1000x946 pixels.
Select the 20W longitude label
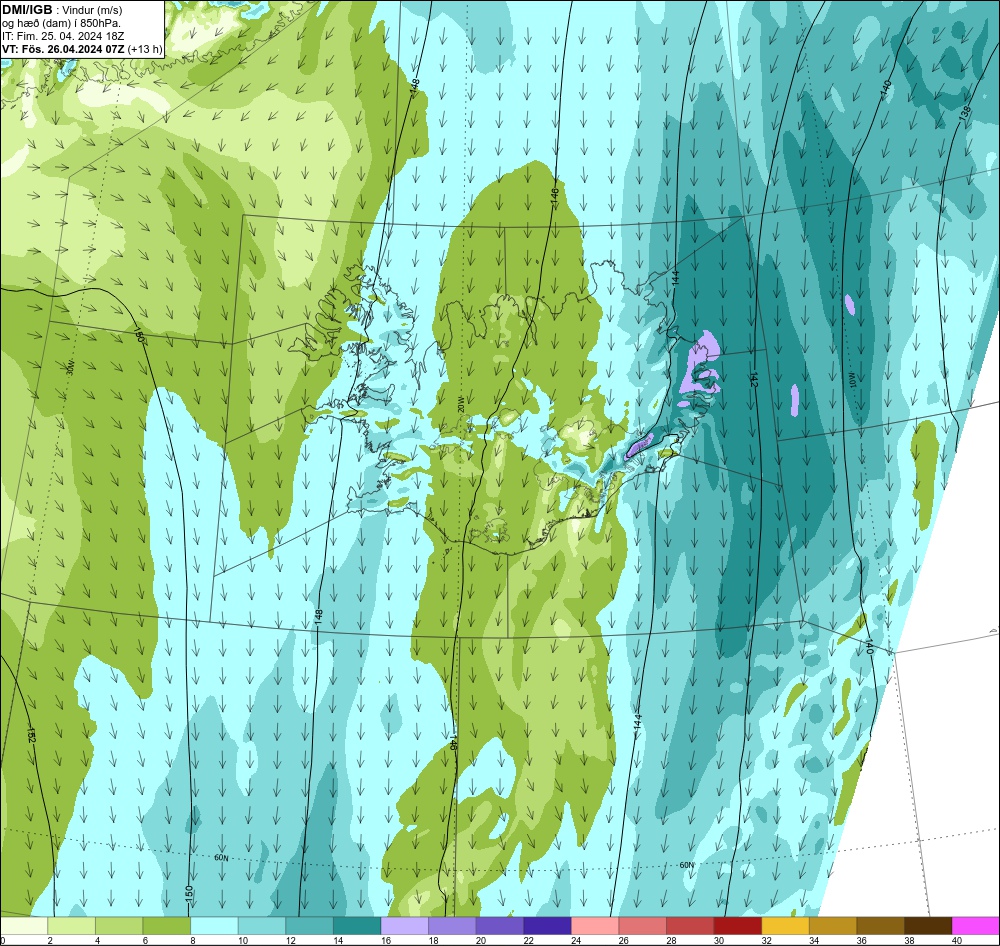point(460,404)
